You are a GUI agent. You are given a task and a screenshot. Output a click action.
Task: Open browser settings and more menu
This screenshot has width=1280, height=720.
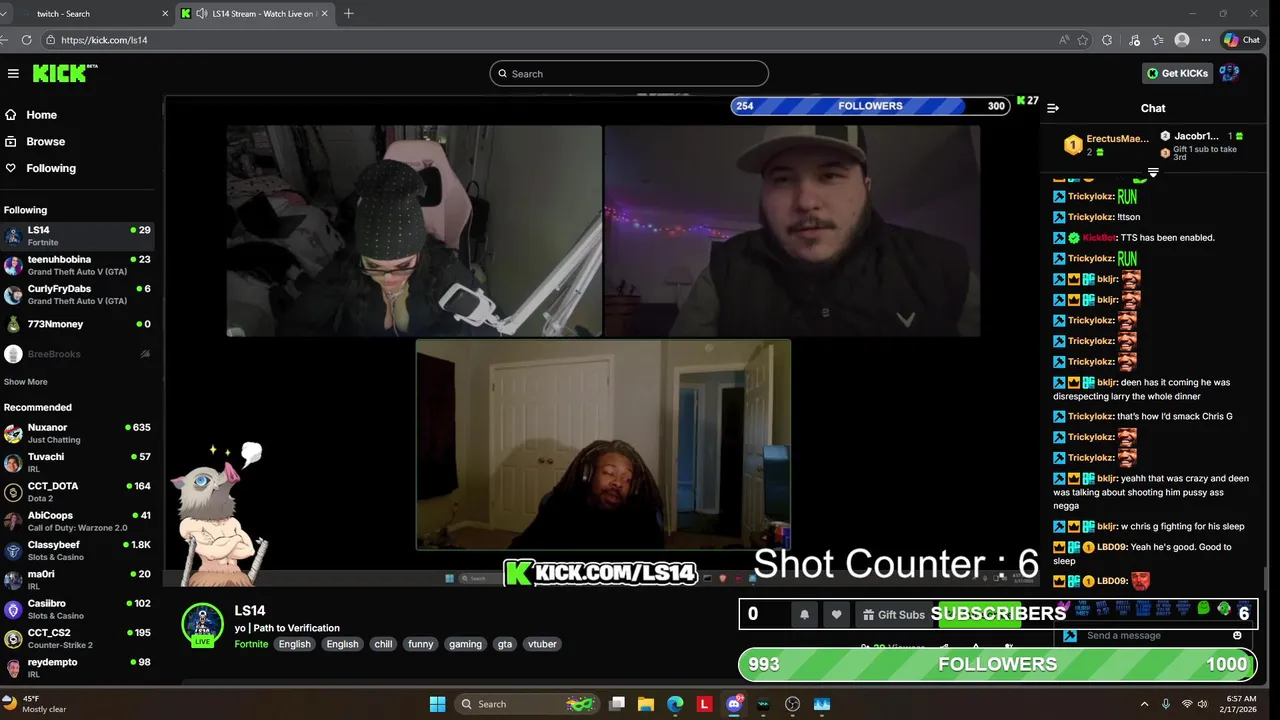(x=1206, y=40)
